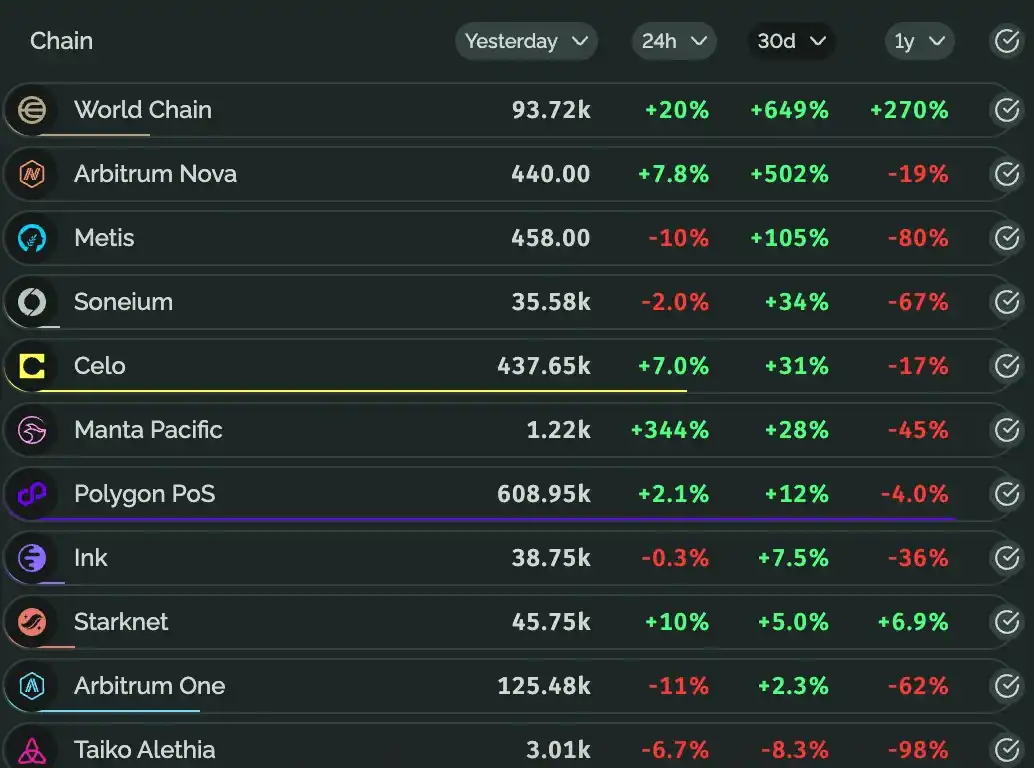Image resolution: width=1034 pixels, height=768 pixels.
Task: Click World Chain 1y change +270%
Action: coord(909,109)
